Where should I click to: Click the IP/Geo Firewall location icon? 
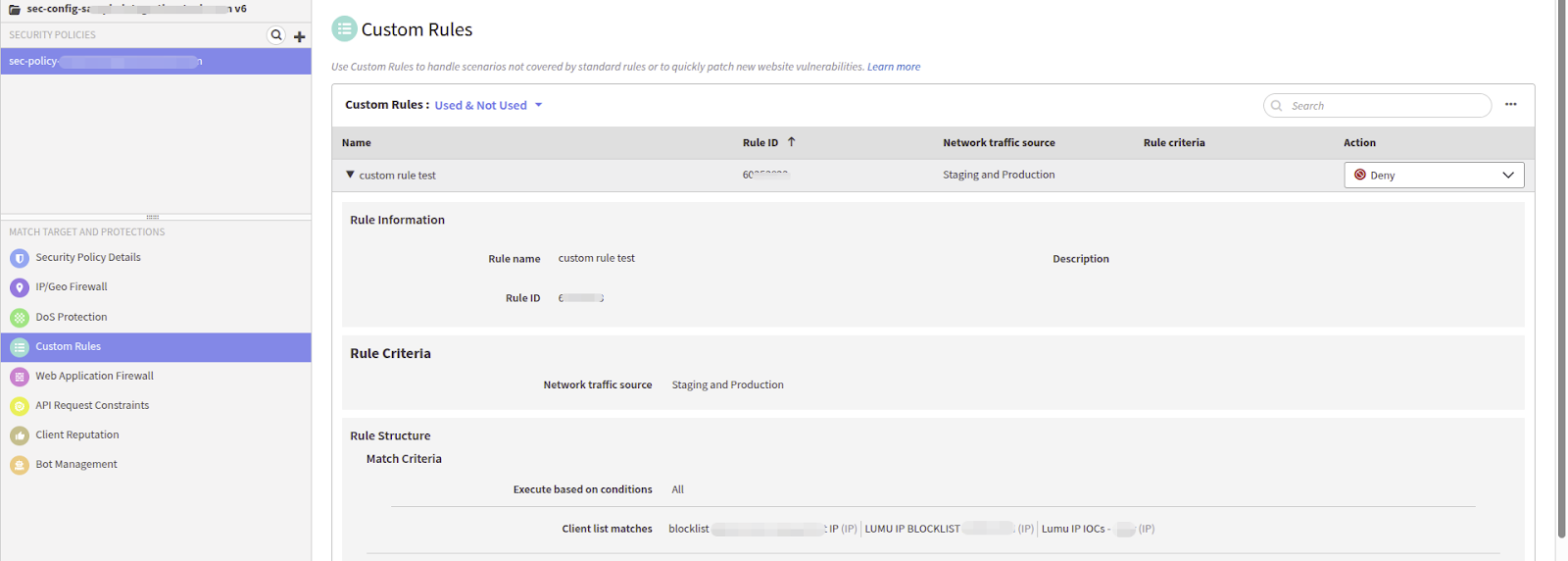pyautogui.click(x=20, y=287)
